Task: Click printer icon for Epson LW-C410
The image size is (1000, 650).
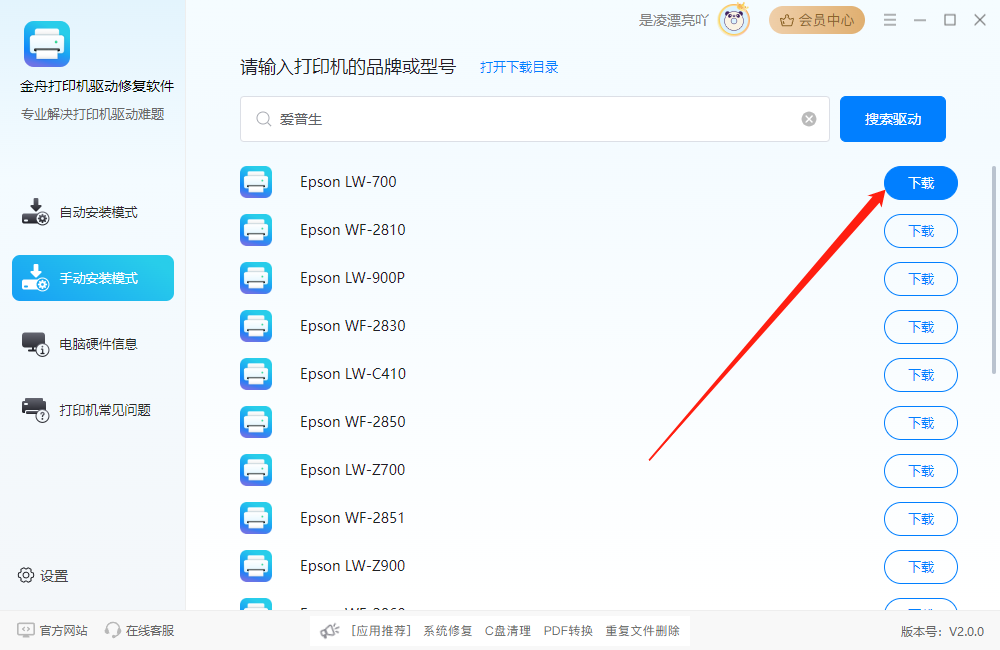Action: pyautogui.click(x=256, y=374)
